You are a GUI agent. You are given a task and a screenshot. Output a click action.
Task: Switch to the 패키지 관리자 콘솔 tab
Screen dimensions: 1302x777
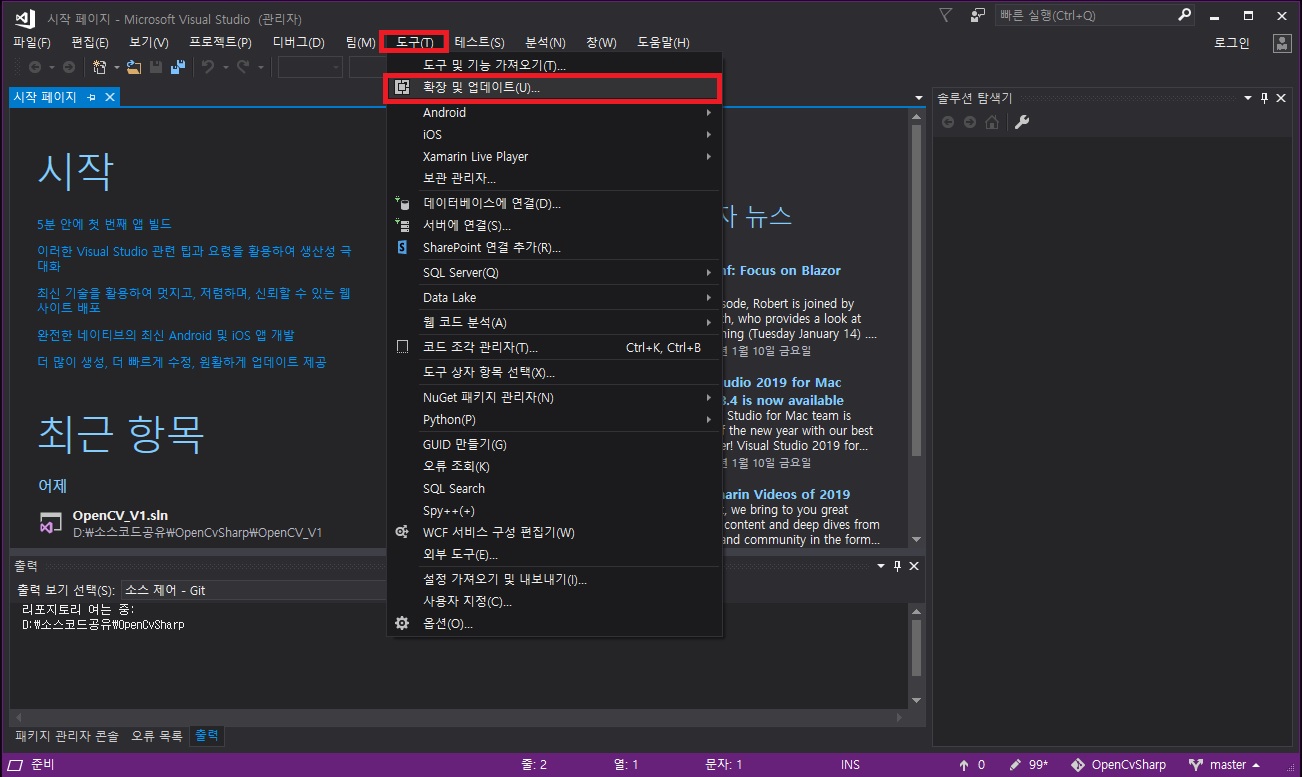click(x=66, y=736)
